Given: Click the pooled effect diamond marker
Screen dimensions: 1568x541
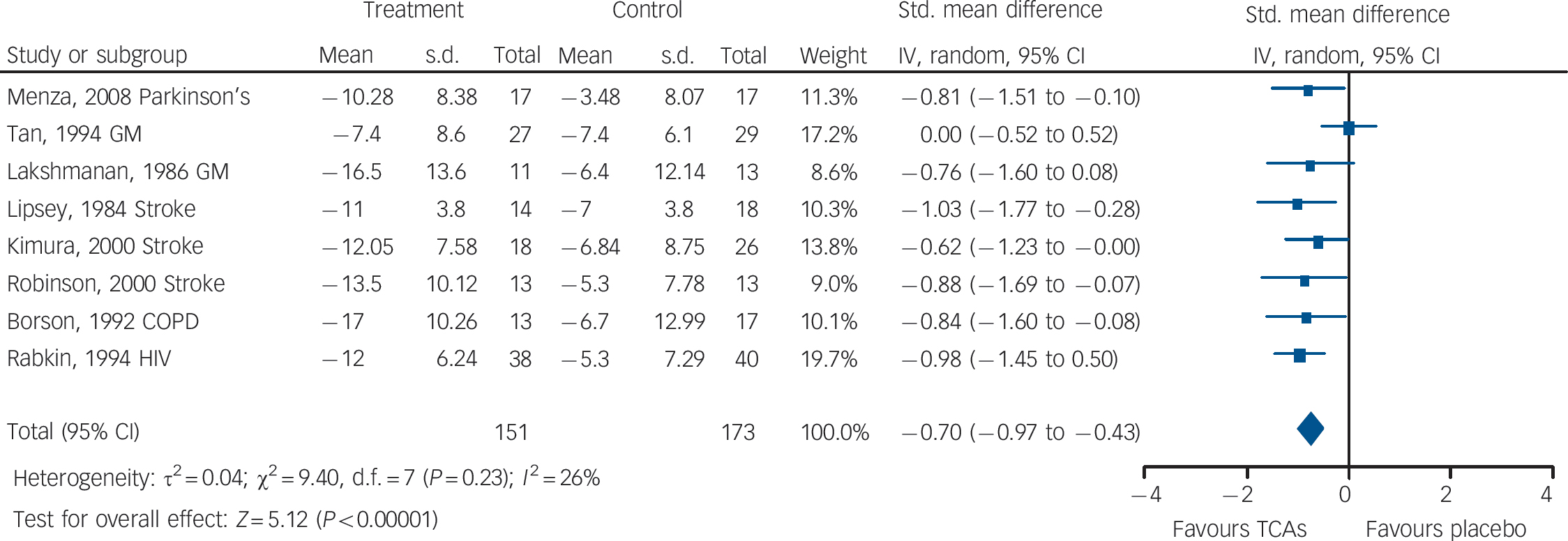Looking at the screenshot, I should coord(1310,429).
